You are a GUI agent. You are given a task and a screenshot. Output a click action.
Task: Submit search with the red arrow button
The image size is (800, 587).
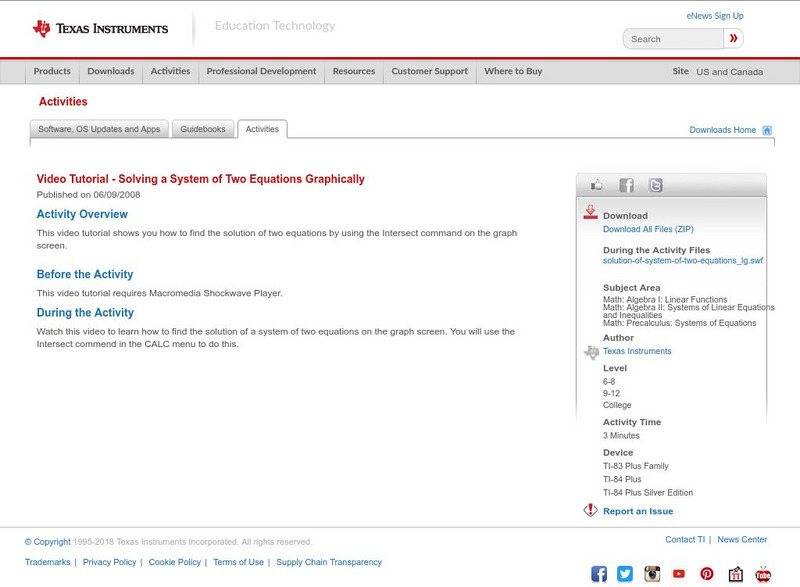point(733,38)
